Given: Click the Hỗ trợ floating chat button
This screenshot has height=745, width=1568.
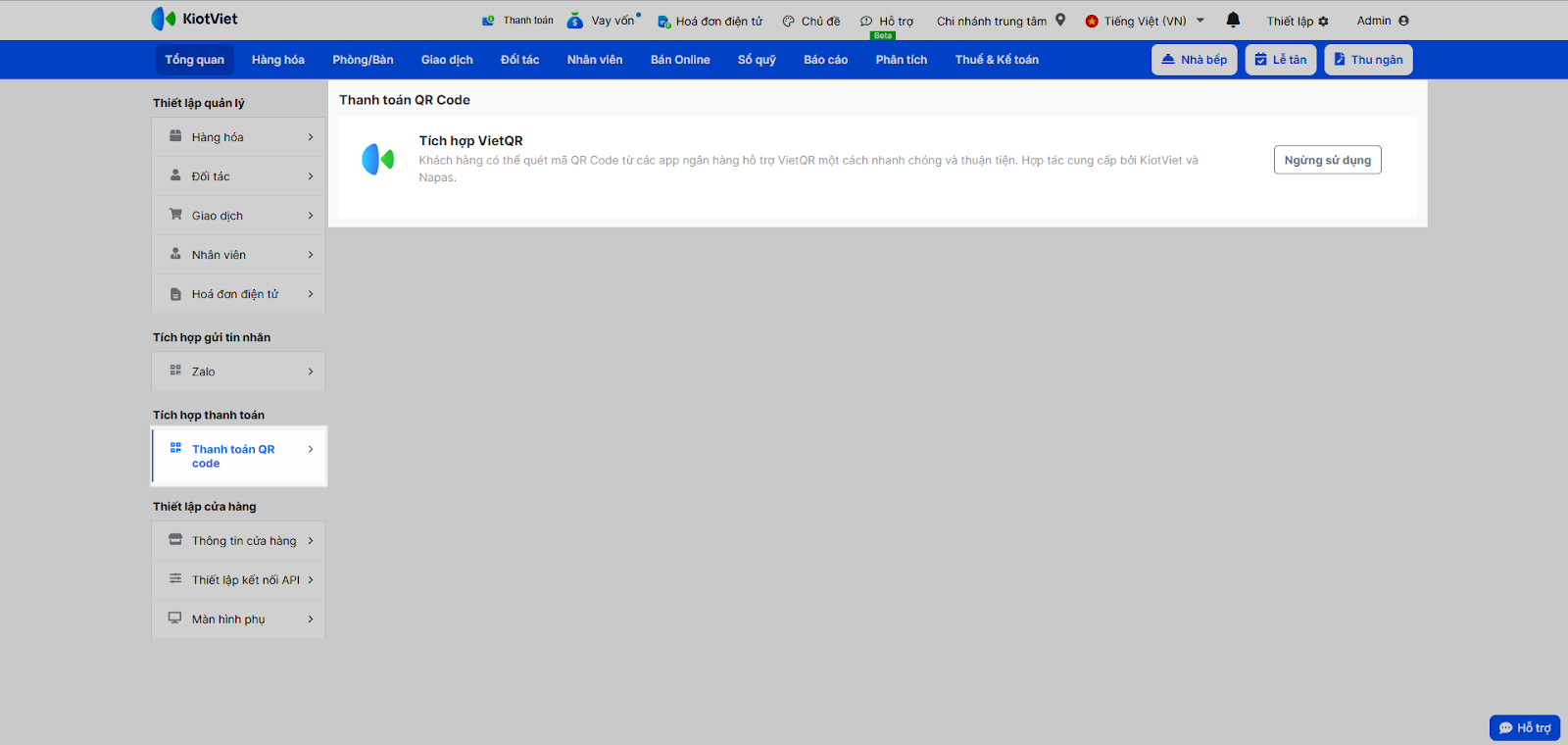Looking at the screenshot, I should [1525, 727].
